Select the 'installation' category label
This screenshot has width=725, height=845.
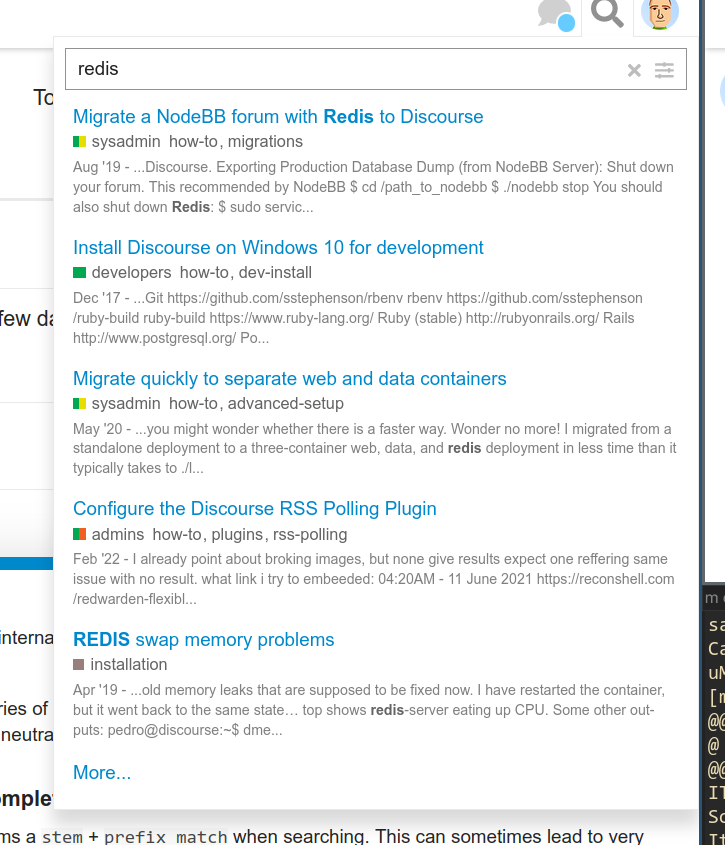tap(128, 664)
